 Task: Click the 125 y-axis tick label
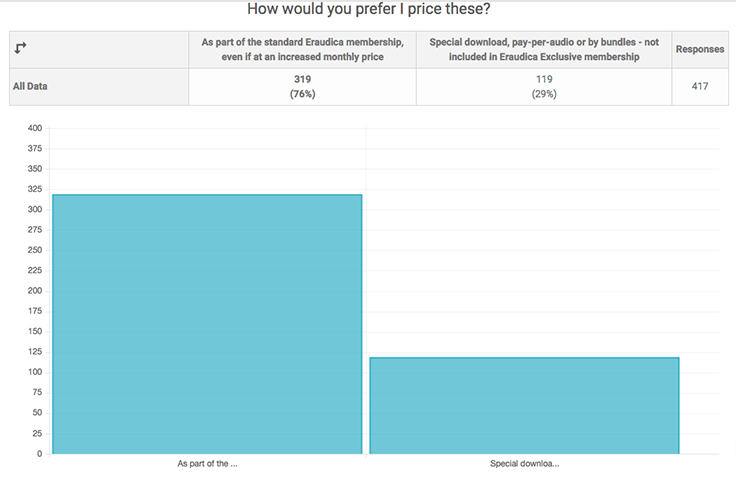pos(35,352)
